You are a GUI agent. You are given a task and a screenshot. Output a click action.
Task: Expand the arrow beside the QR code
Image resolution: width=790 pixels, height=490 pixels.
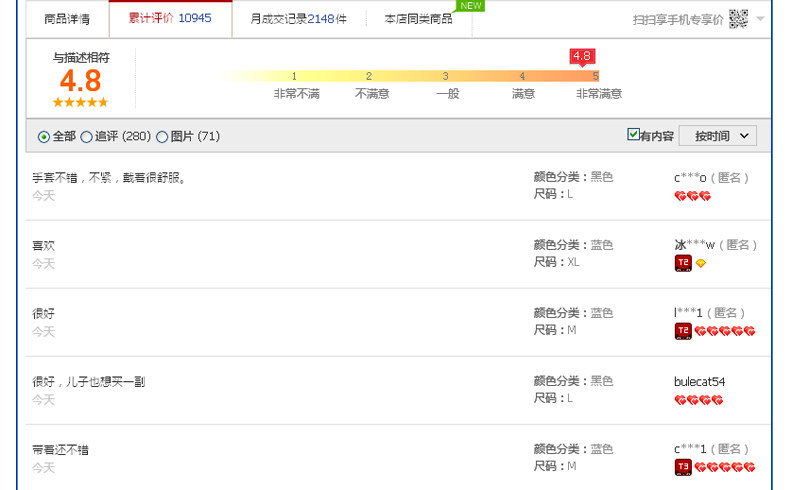[761, 19]
